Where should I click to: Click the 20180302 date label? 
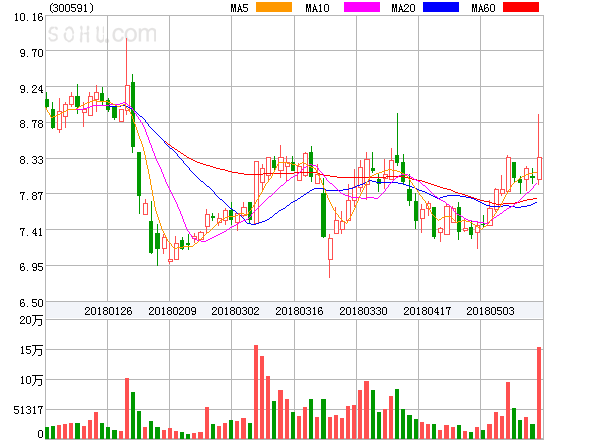[235, 311]
